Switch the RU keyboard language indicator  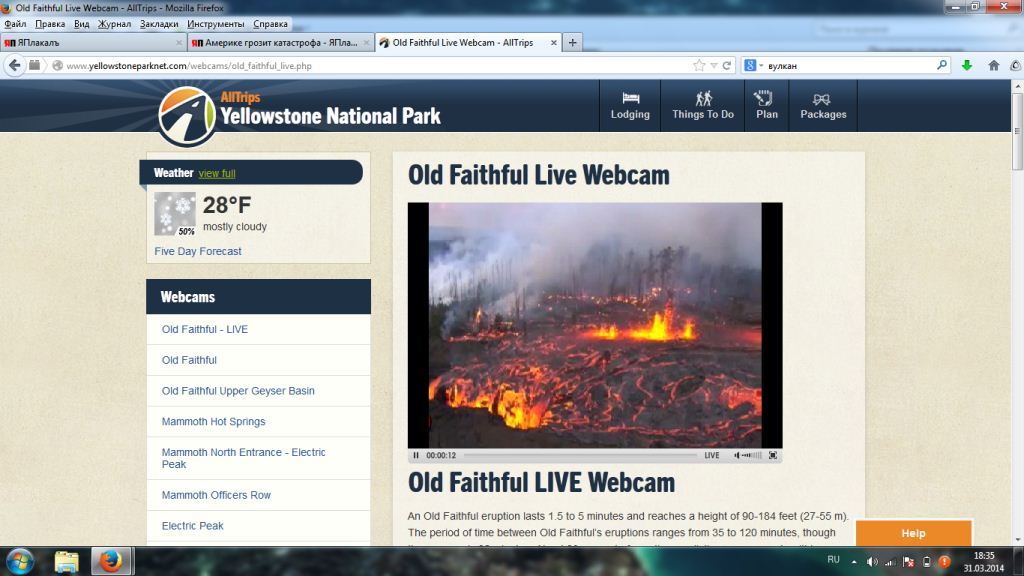click(x=833, y=560)
